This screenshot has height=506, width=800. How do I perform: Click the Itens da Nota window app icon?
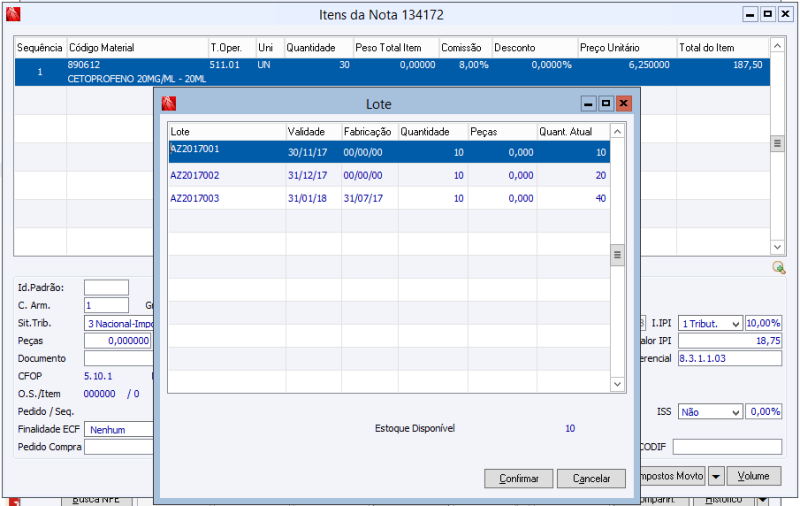click(13, 14)
